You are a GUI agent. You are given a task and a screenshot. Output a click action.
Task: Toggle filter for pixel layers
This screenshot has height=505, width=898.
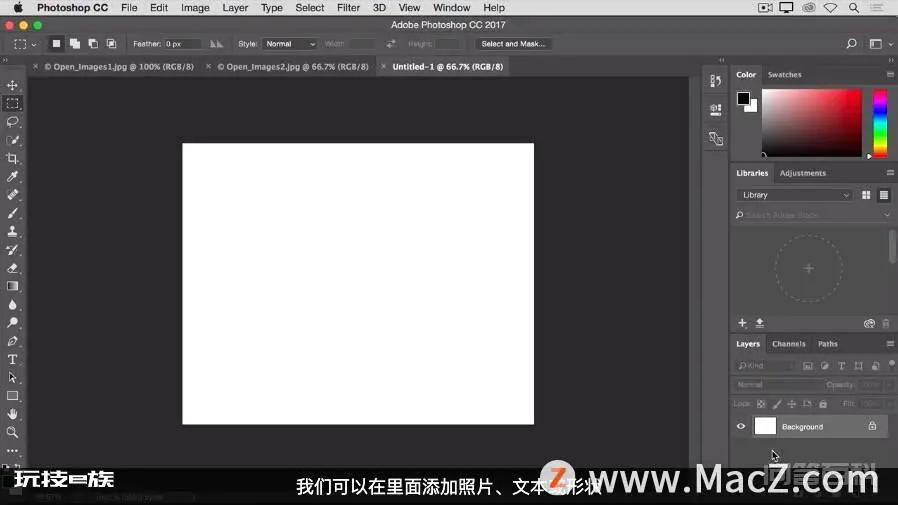pyautogui.click(x=808, y=366)
